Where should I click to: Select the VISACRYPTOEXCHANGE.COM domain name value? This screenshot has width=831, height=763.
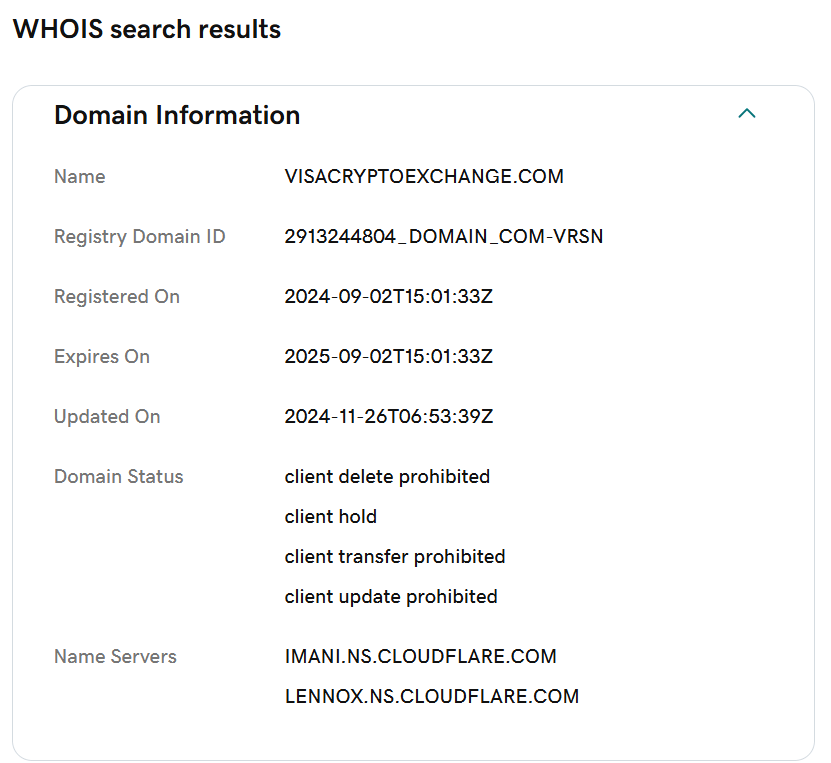[x=424, y=176]
